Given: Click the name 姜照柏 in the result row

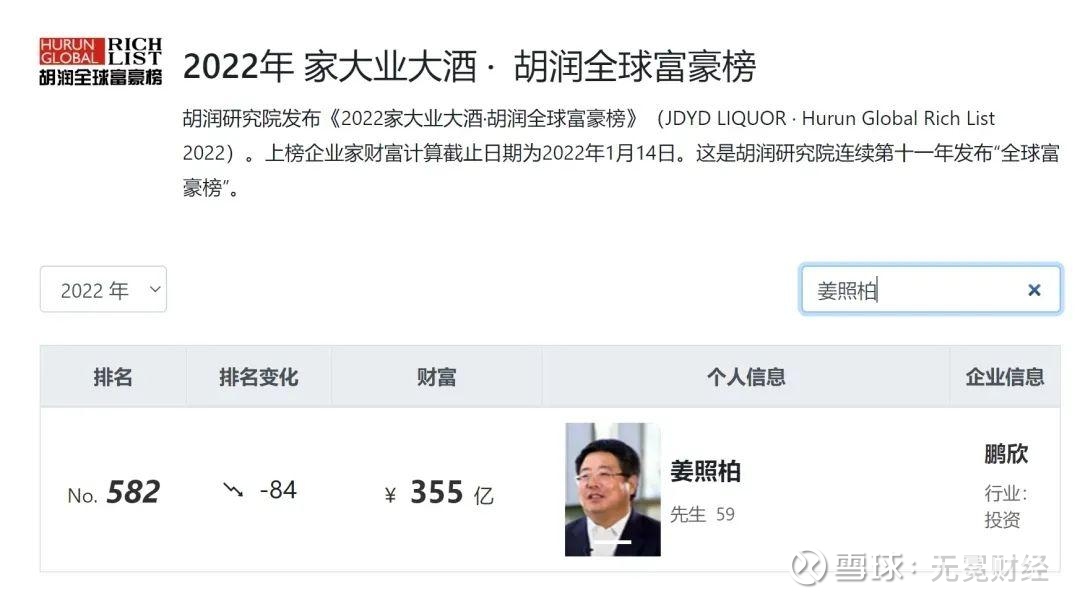Looking at the screenshot, I should pos(705,472).
